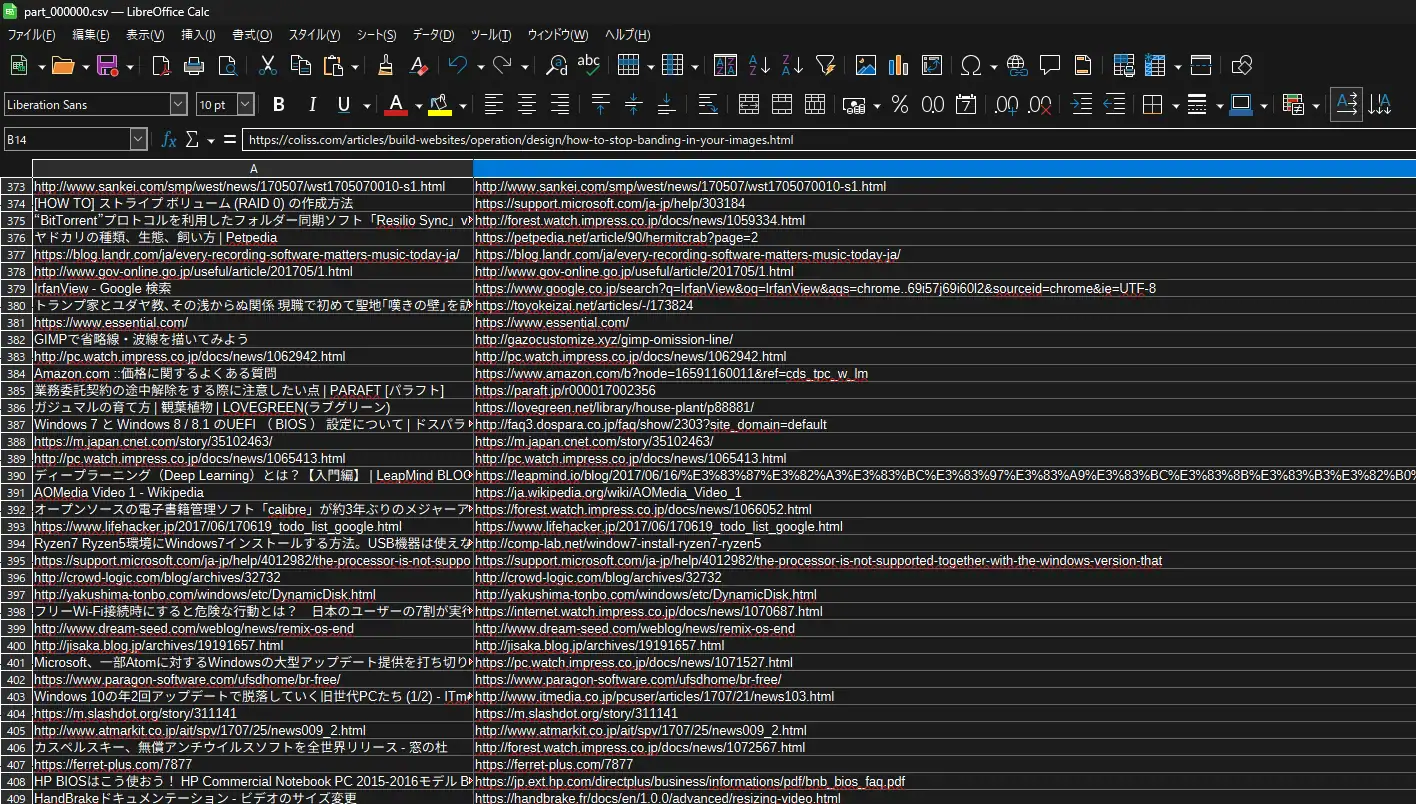Toggle Underline formatting
The image size is (1416, 804).
coord(345,104)
